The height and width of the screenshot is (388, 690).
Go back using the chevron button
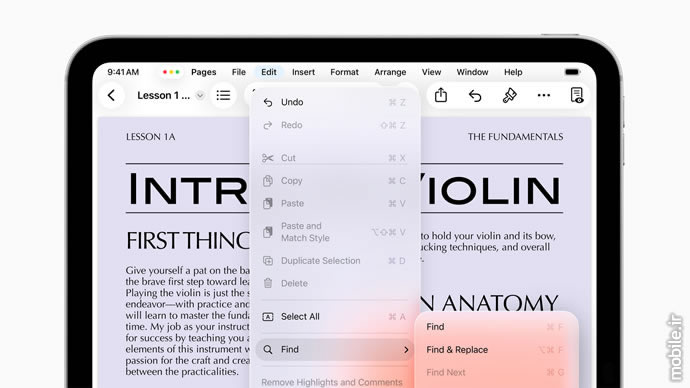pos(111,95)
